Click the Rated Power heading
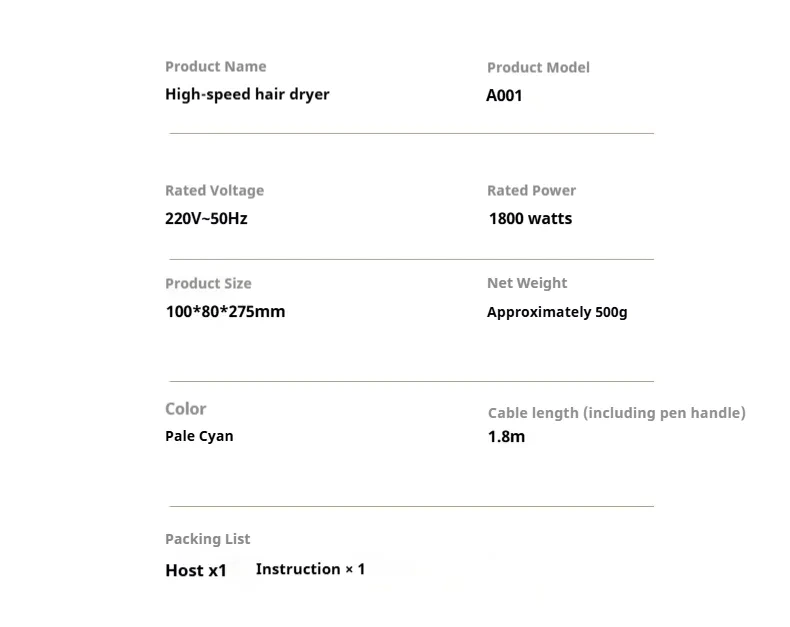The height and width of the screenshot is (627, 790). (x=531, y=190)
